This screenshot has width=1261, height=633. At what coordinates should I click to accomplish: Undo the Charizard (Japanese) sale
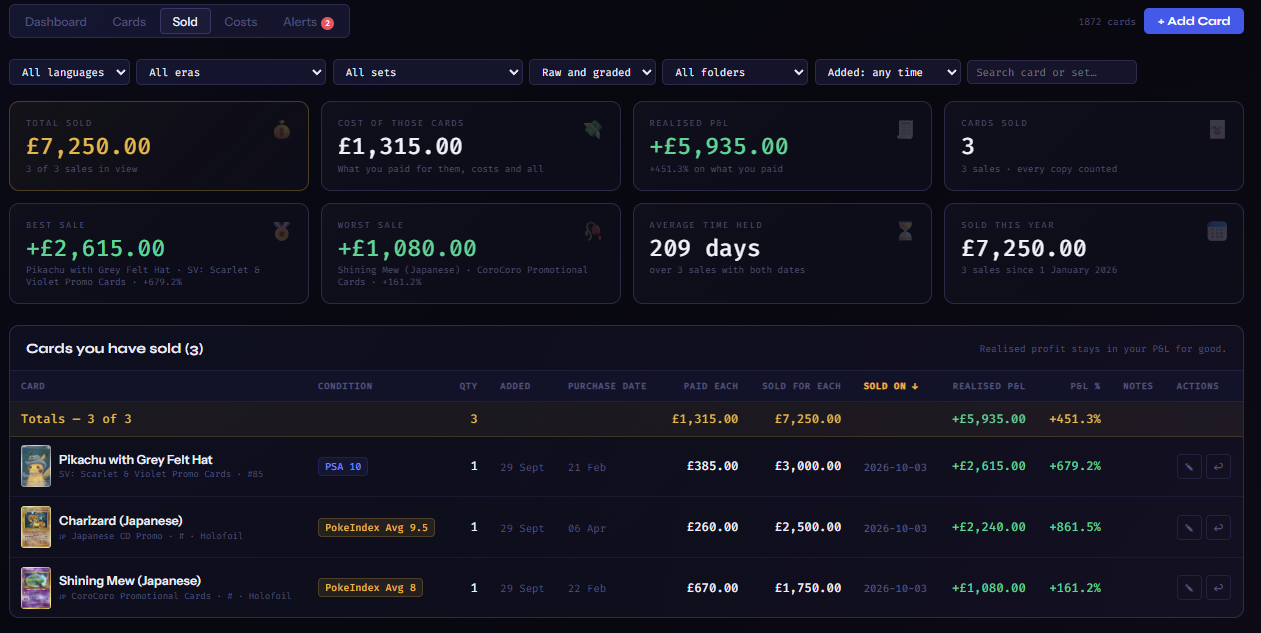coord(1218,527)
